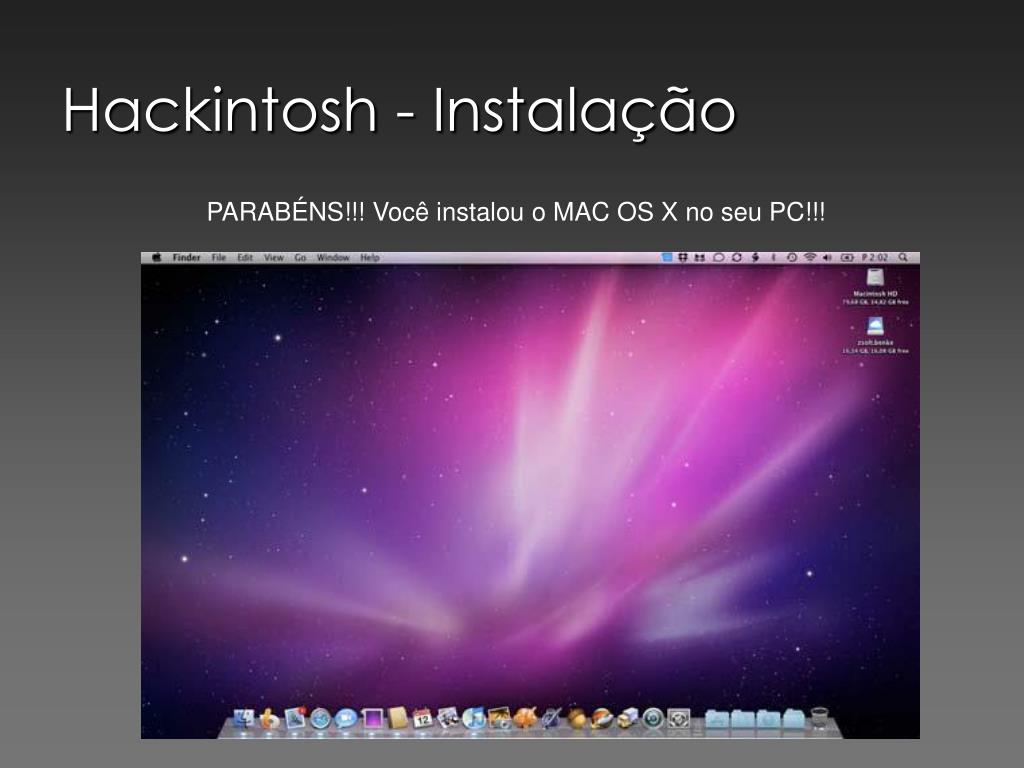The width and height of the screenshot is (1024, 768).
Task: Open the acorn app in the Dock
Action: (576, 718)
